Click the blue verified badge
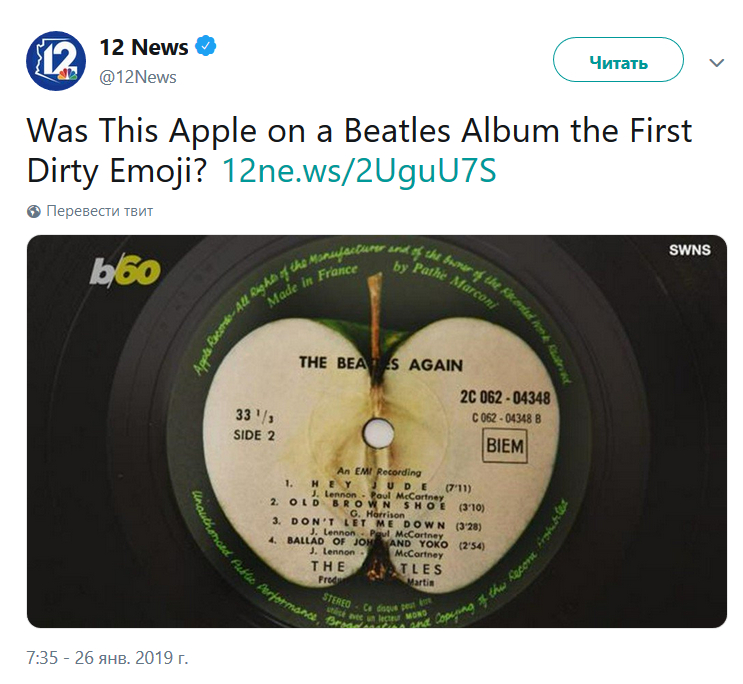743x684 pixels. [206, 46]
